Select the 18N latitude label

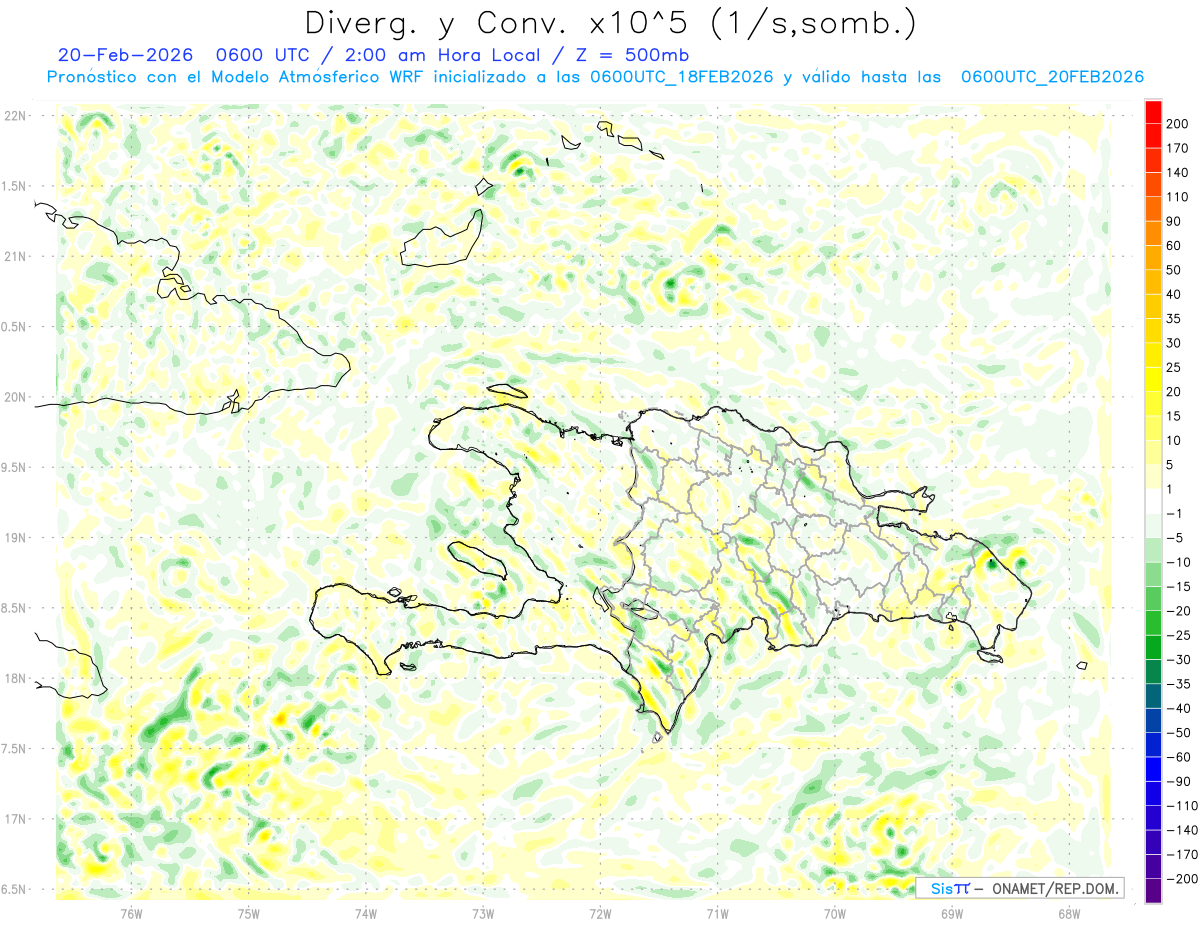click(15, 678)
